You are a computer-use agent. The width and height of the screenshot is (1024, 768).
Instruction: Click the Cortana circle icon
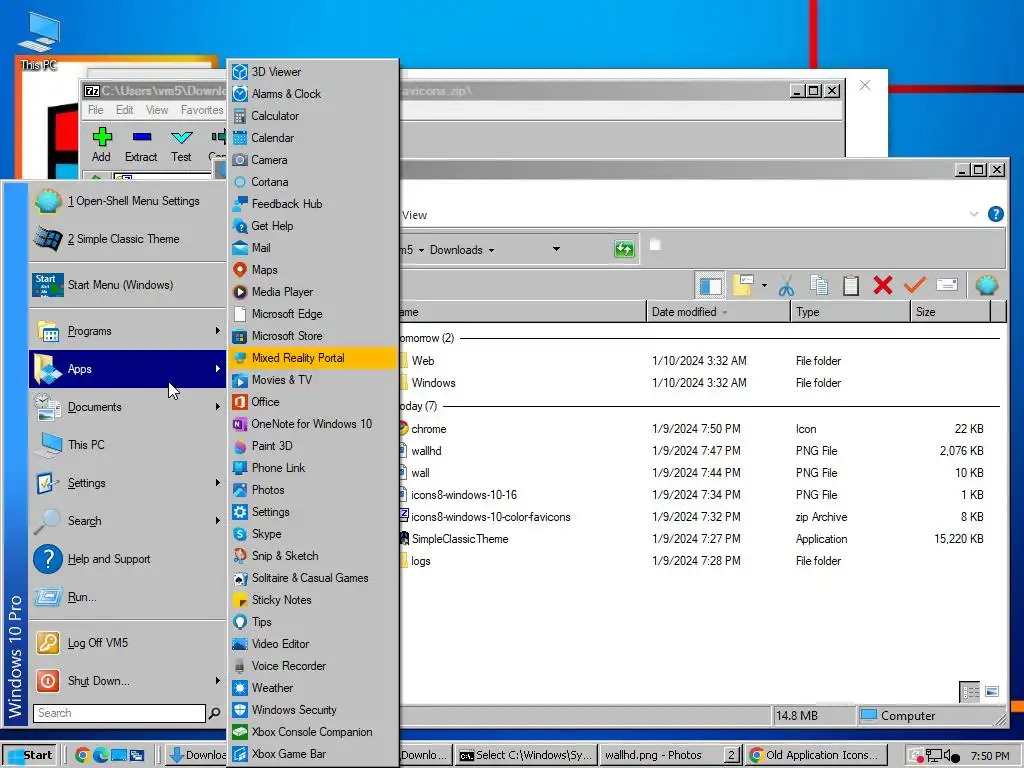click(240, 182)
